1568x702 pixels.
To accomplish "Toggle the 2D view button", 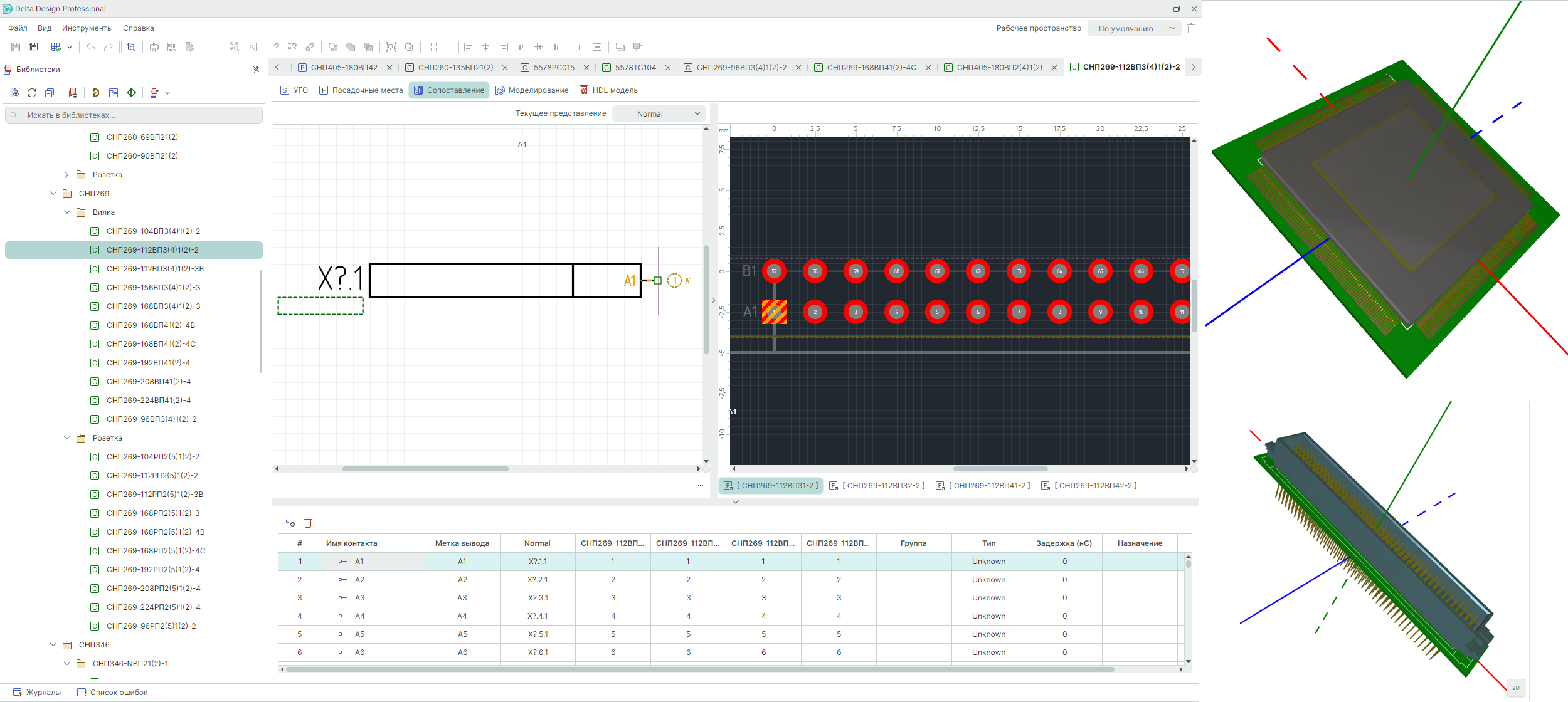I will pyautogui.click(x=1515, y=688).
